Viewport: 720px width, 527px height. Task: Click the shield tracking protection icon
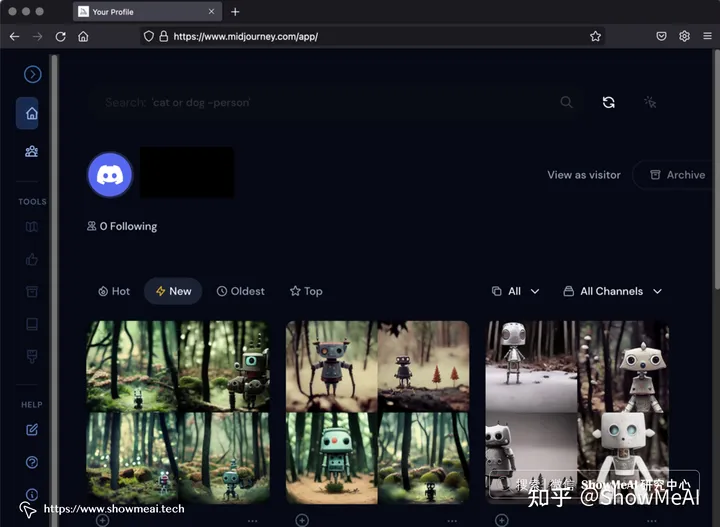coord(148,36)
